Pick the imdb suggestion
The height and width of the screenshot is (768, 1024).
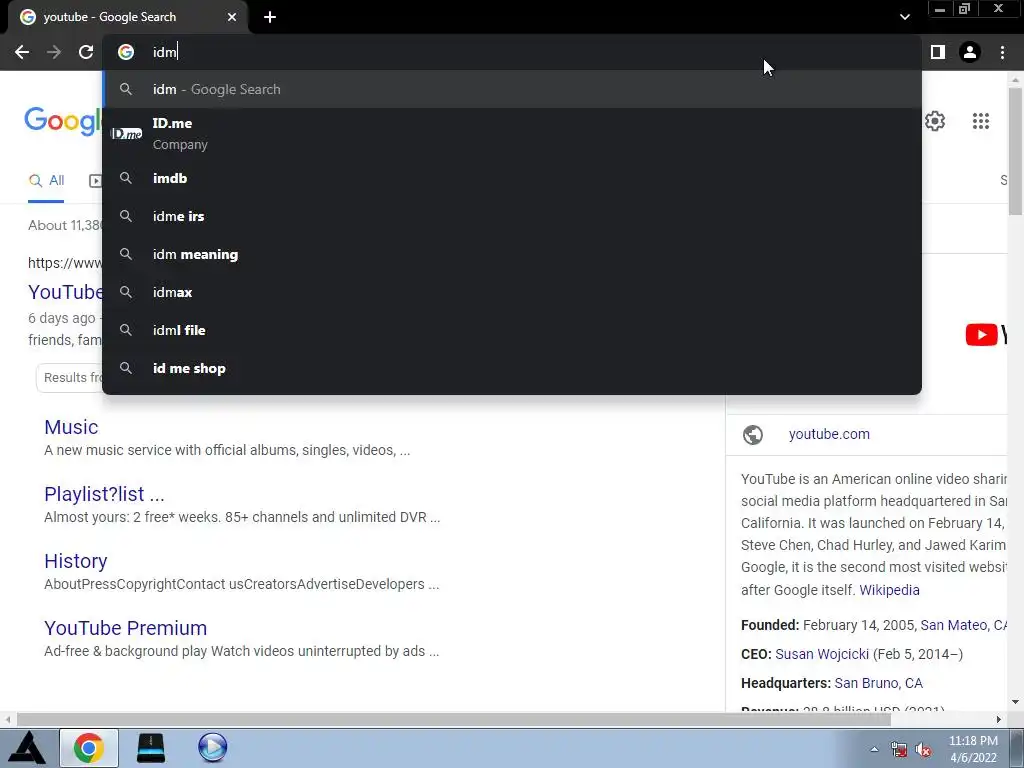512,178
